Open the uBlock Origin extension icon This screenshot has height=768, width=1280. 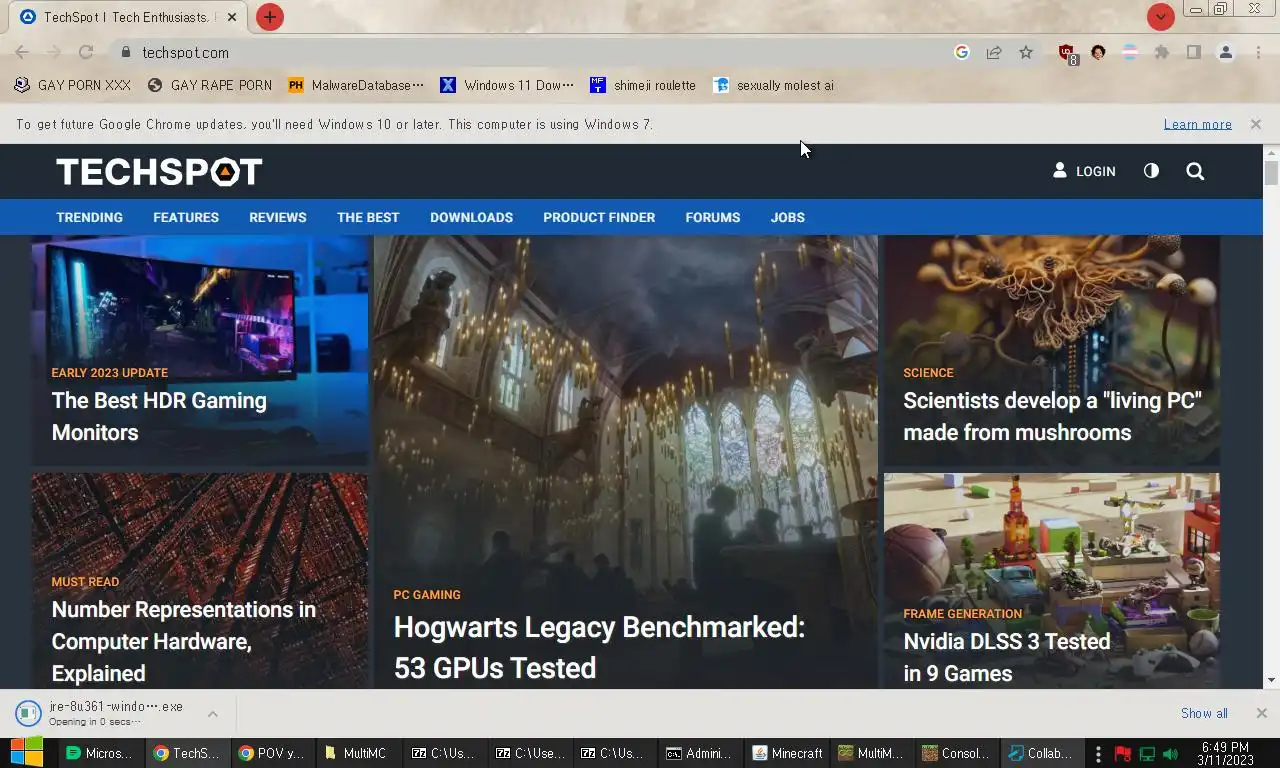coord(1067,53)
